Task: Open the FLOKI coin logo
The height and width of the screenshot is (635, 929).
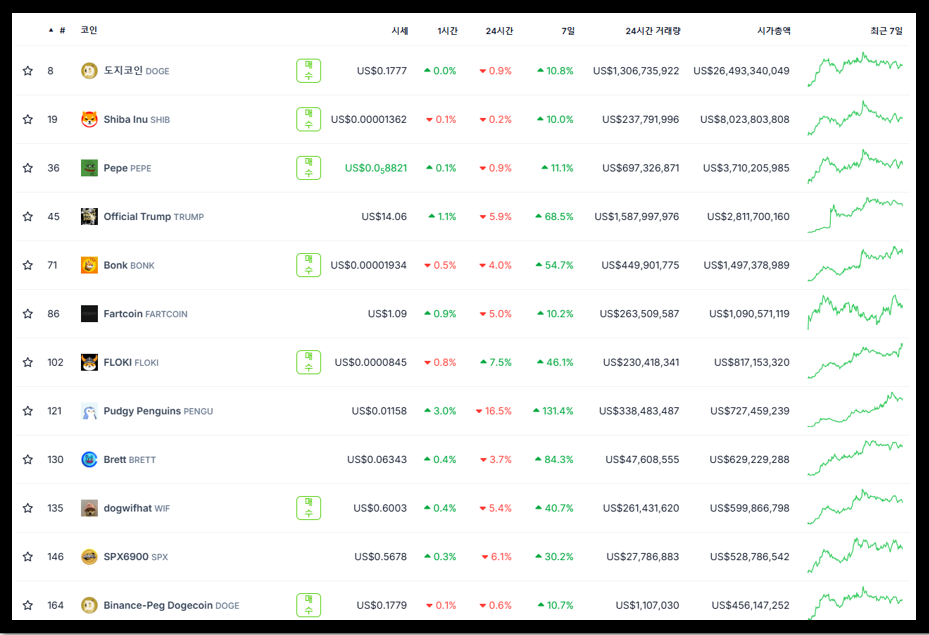Action: click(x=89, y=363)
